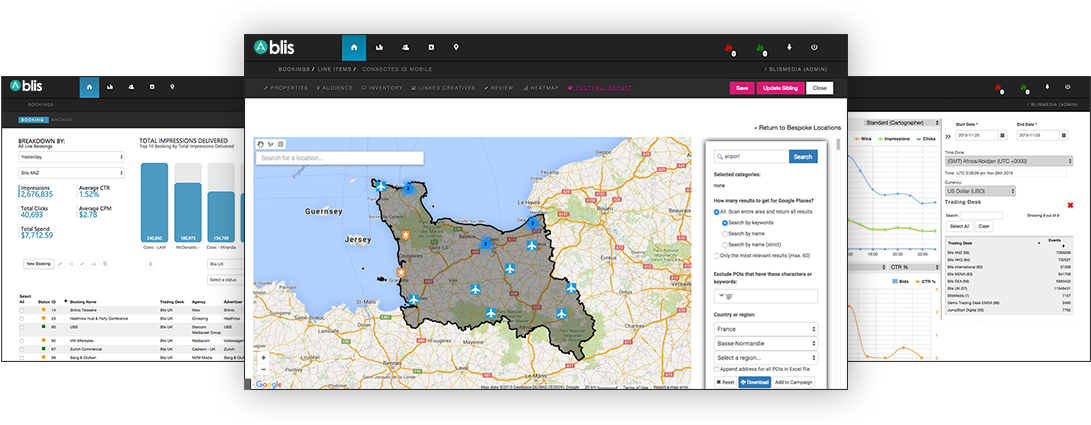1091x425 pixels.
Task: Click the 'Search for a location' map field
Action: tap(340, 158)
